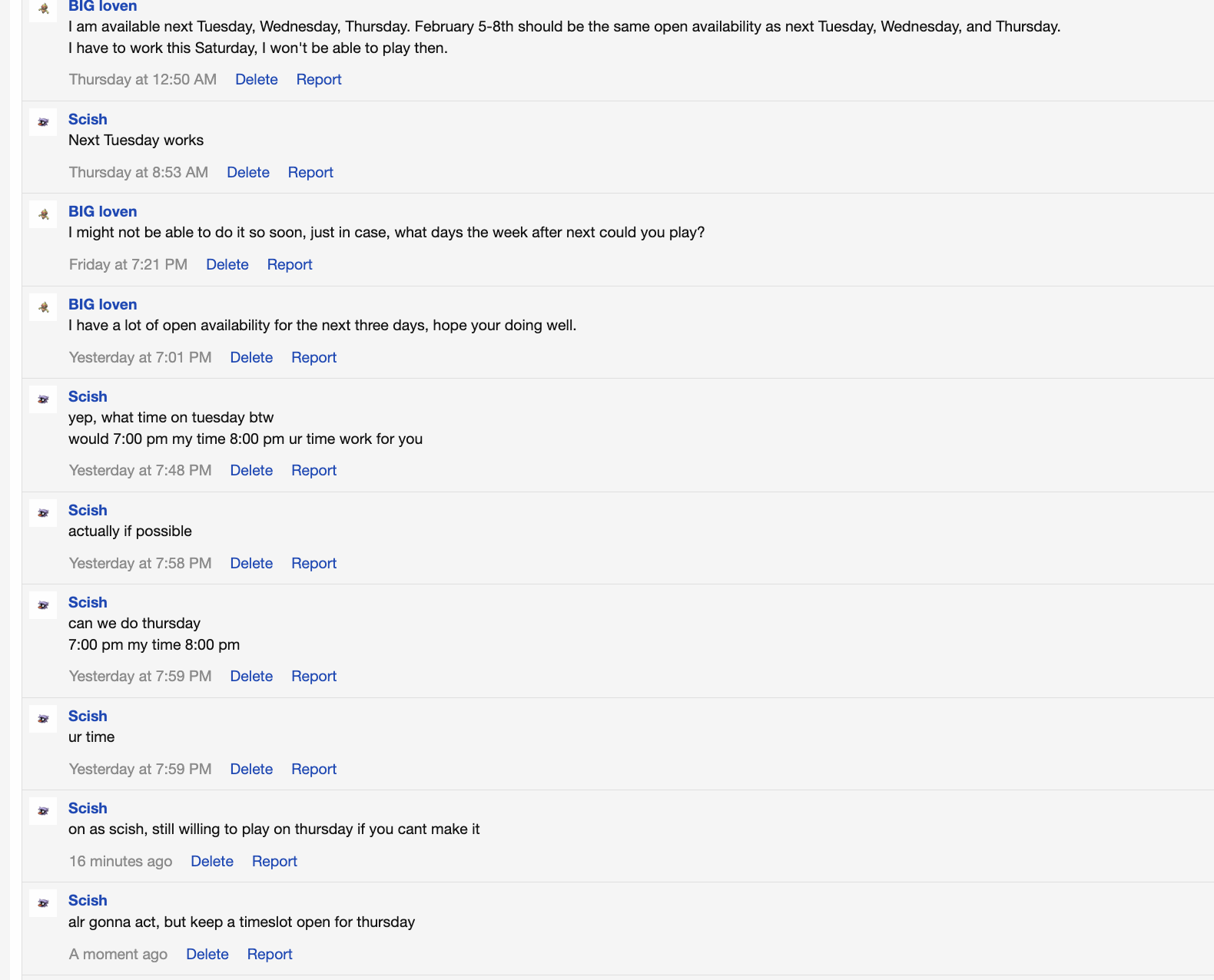
Task: Click BIG loven's avatar beside the Friday 7:21 PM message
Action: tap(43, 214)
